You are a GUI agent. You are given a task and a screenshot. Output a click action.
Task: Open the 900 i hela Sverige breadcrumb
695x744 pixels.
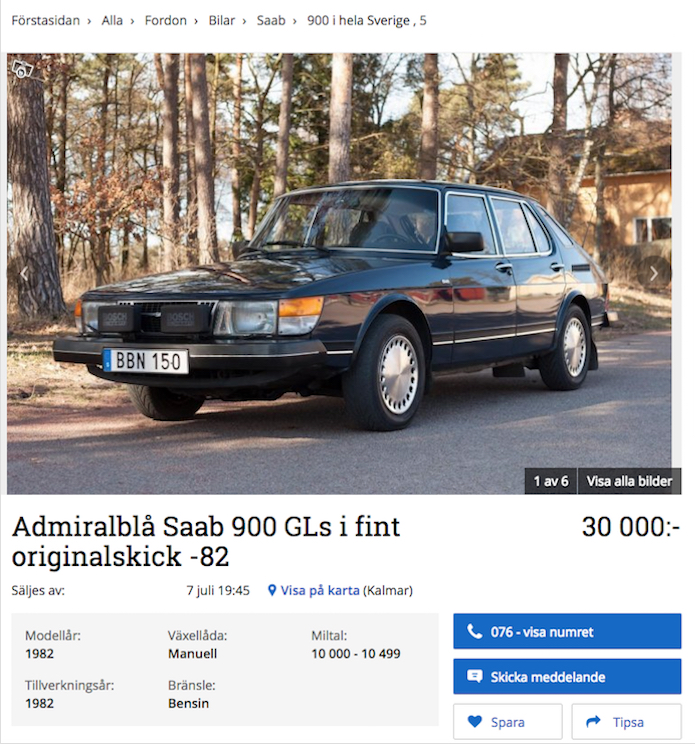(366, 20)
